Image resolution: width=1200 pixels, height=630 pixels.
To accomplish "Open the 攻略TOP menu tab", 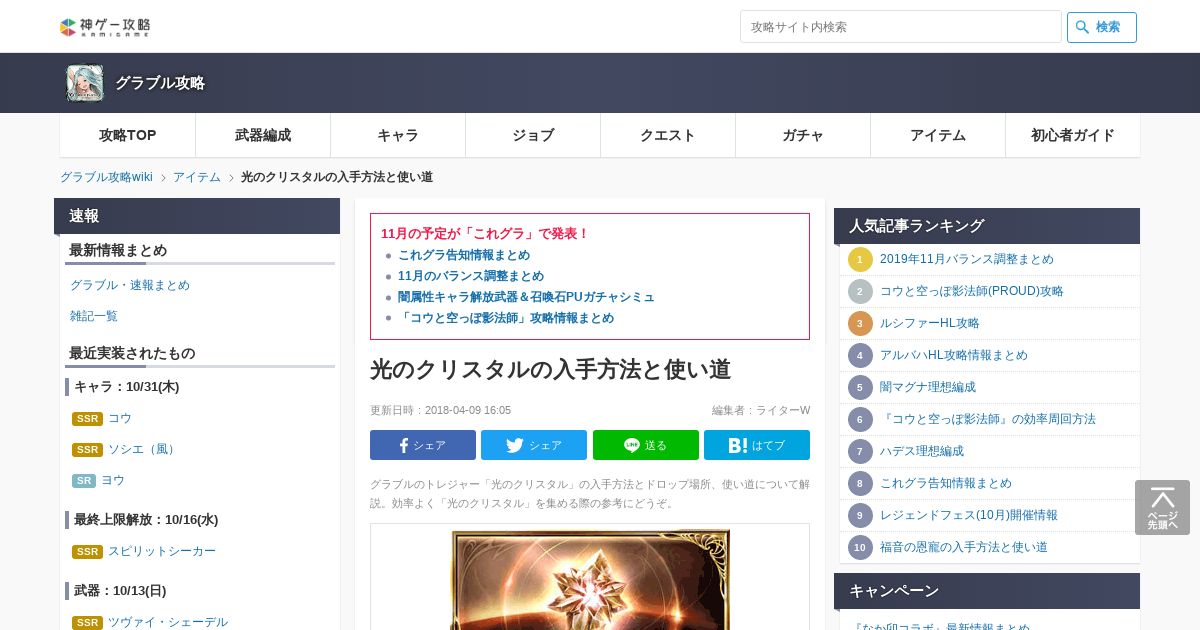I will click(128, 135).
